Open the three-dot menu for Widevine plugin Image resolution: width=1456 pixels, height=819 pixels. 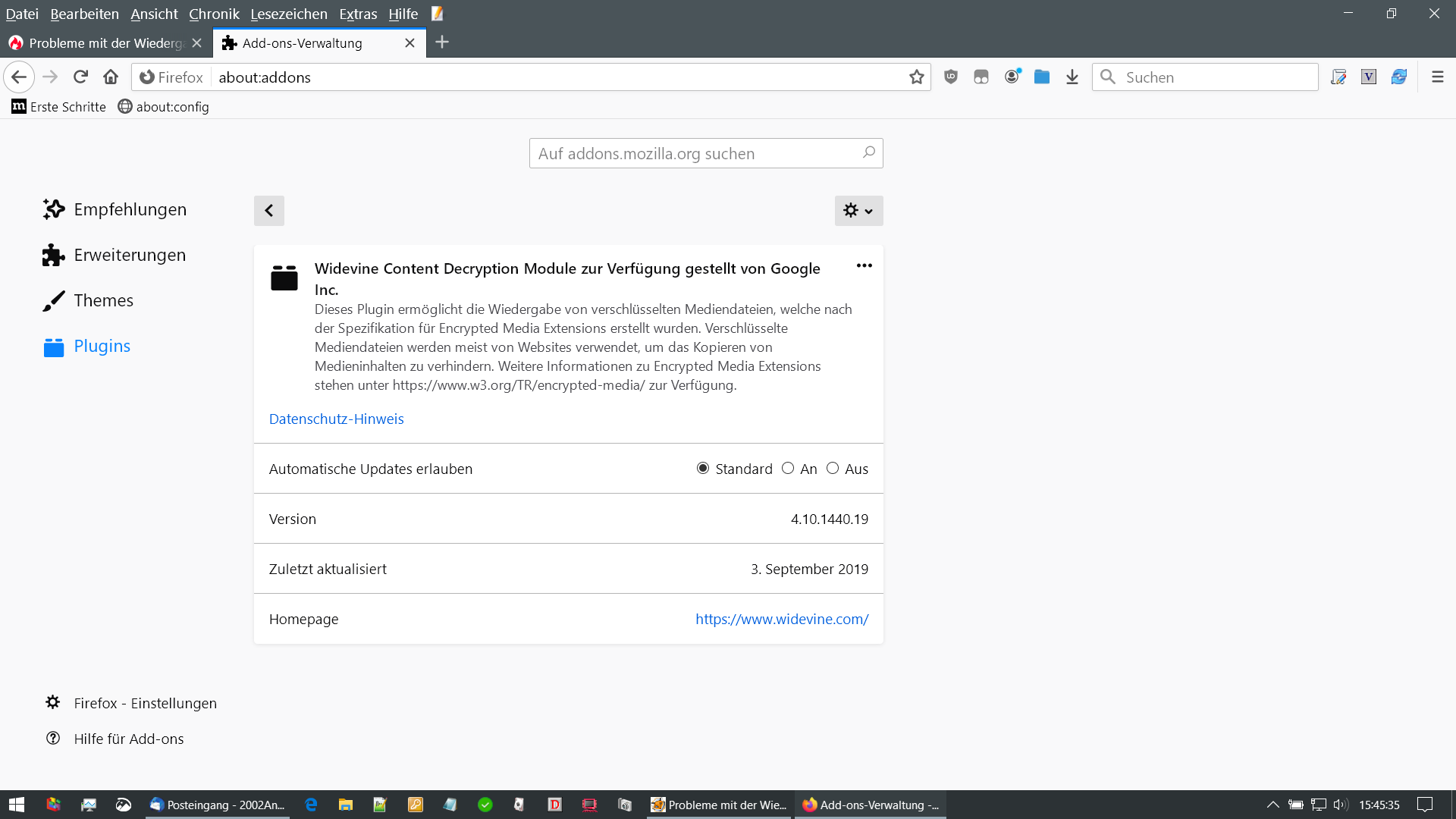point(864,265)
